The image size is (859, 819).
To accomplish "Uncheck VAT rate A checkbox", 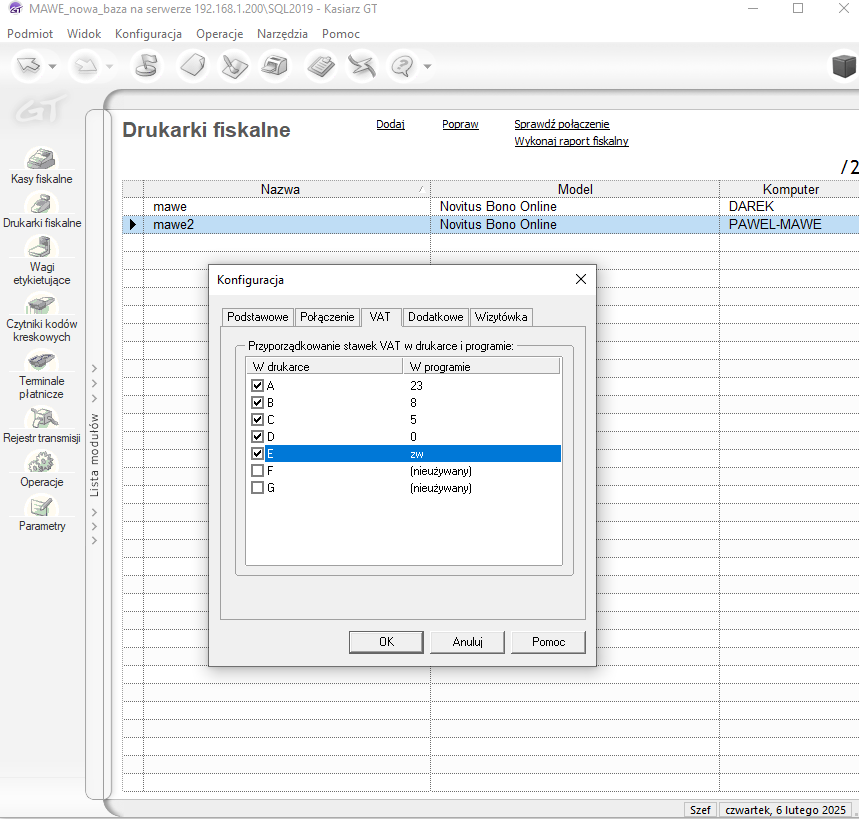I will click(x=257, y=385).
